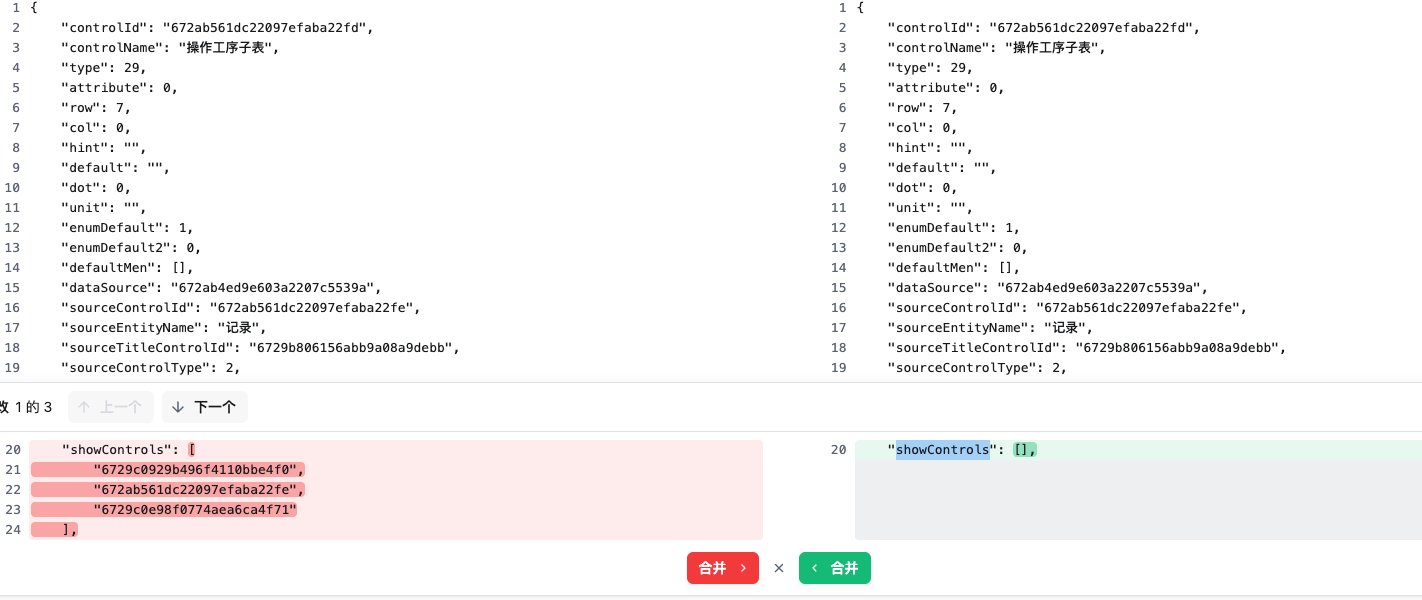1422x600 pixels.
Task: Click the red 合并 merge-right button
Action: (x=722, y=568)
